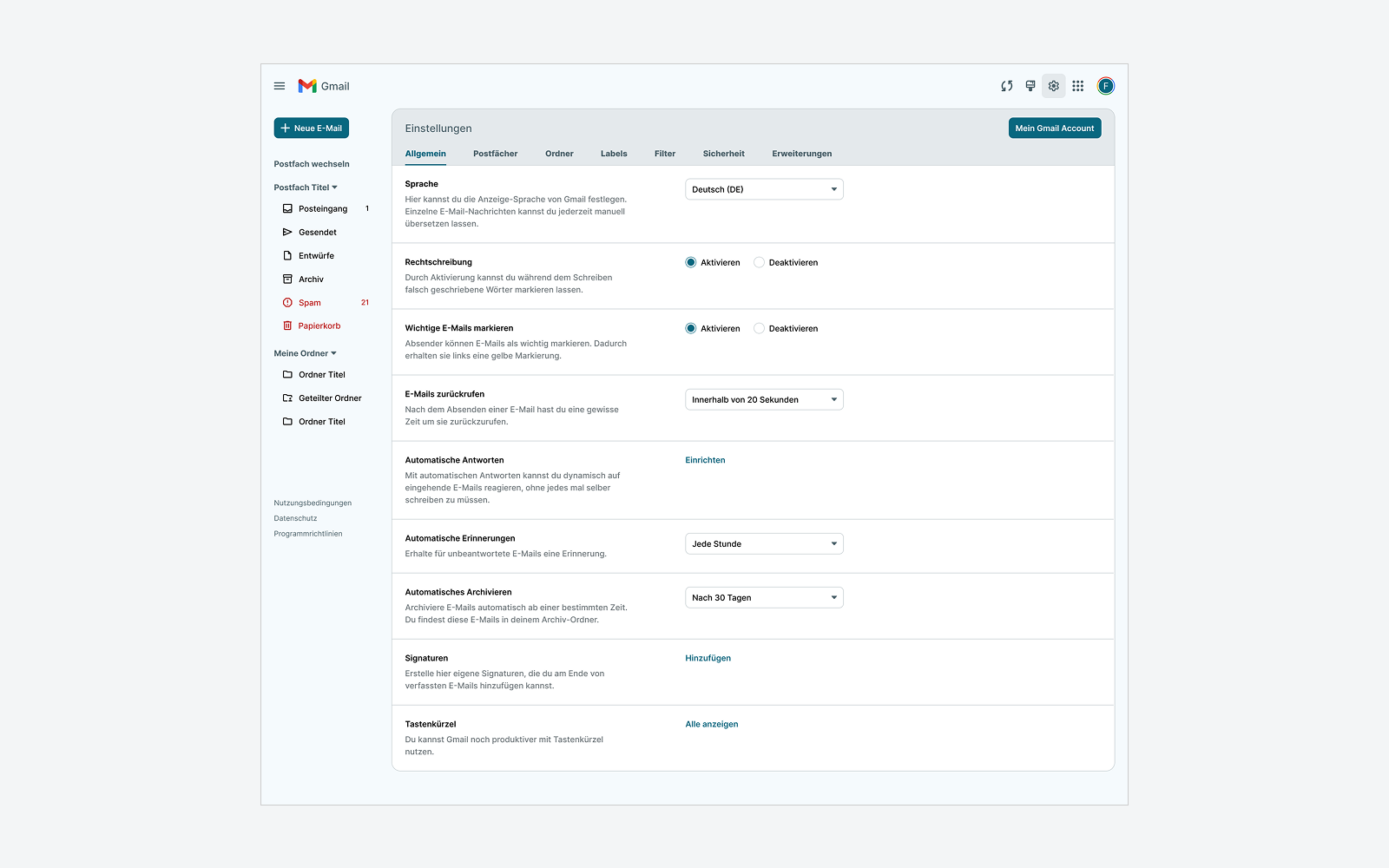Click the refresh sync icon
Screen dimensions: 1389x868
point(1006,86)
